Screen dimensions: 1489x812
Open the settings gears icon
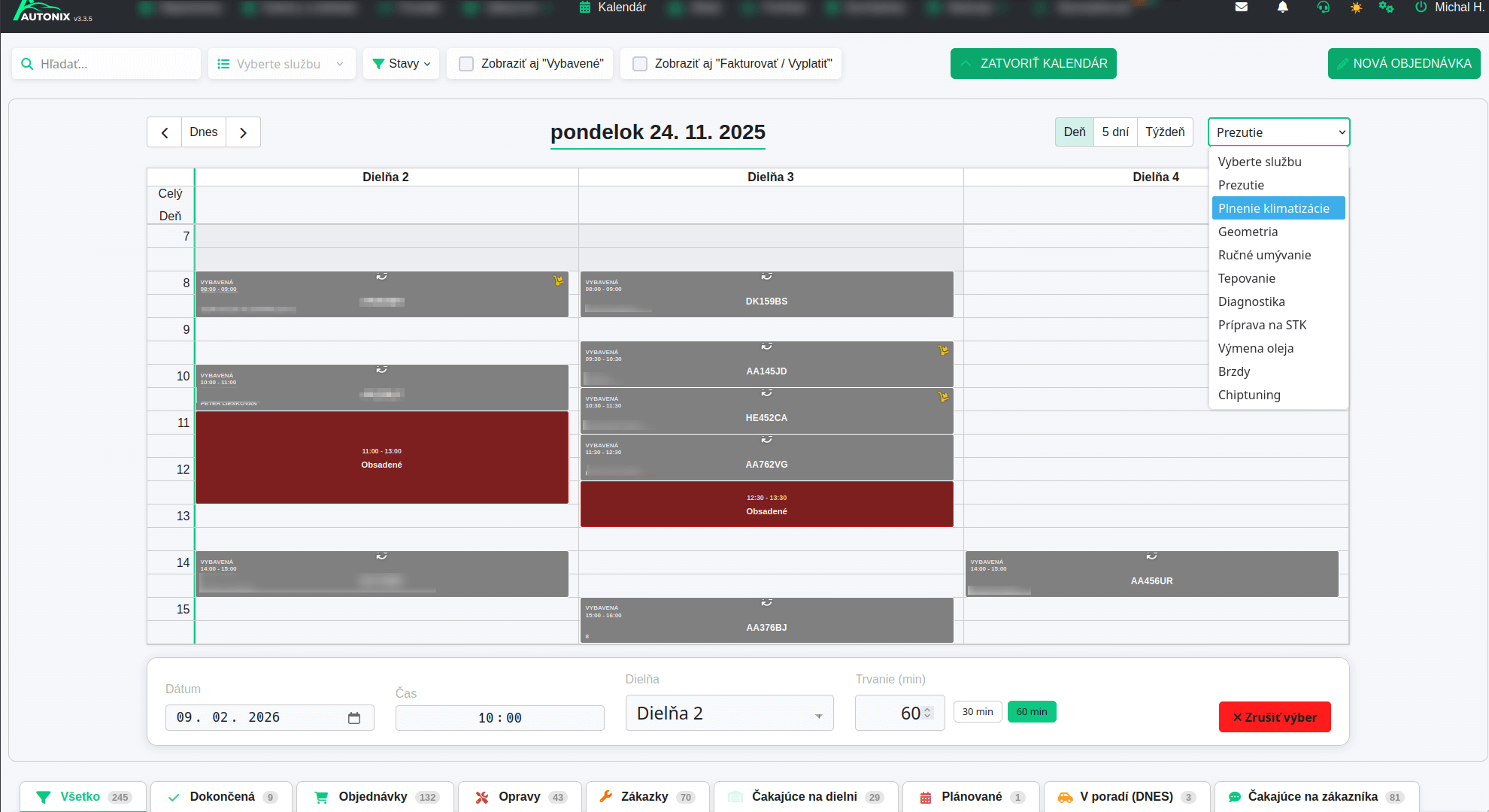[x=1386, y=8]
